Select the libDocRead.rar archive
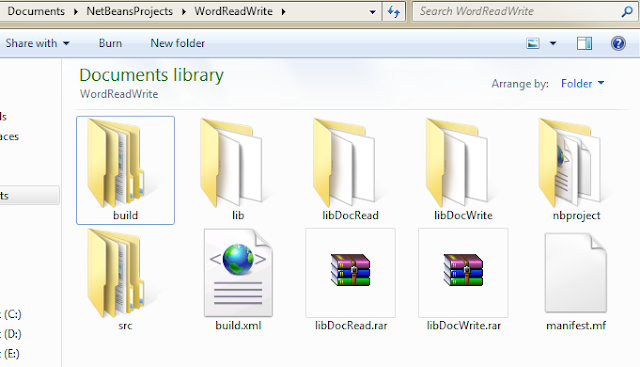 click(351, 281)
